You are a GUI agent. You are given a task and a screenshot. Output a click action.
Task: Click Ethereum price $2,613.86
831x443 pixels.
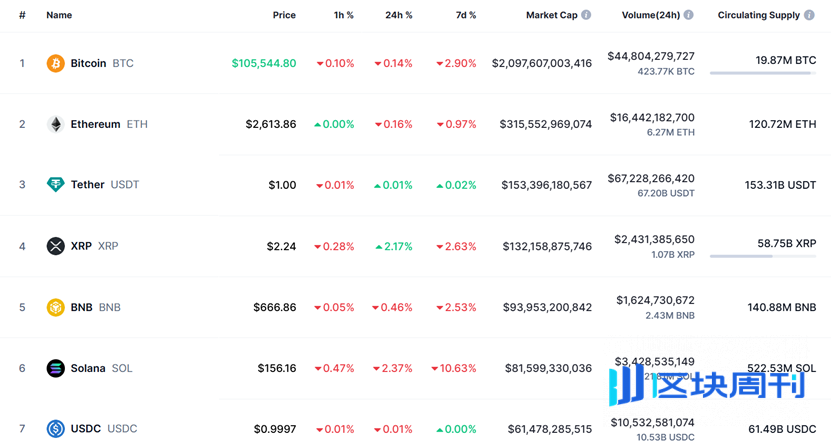click(271, 124)
